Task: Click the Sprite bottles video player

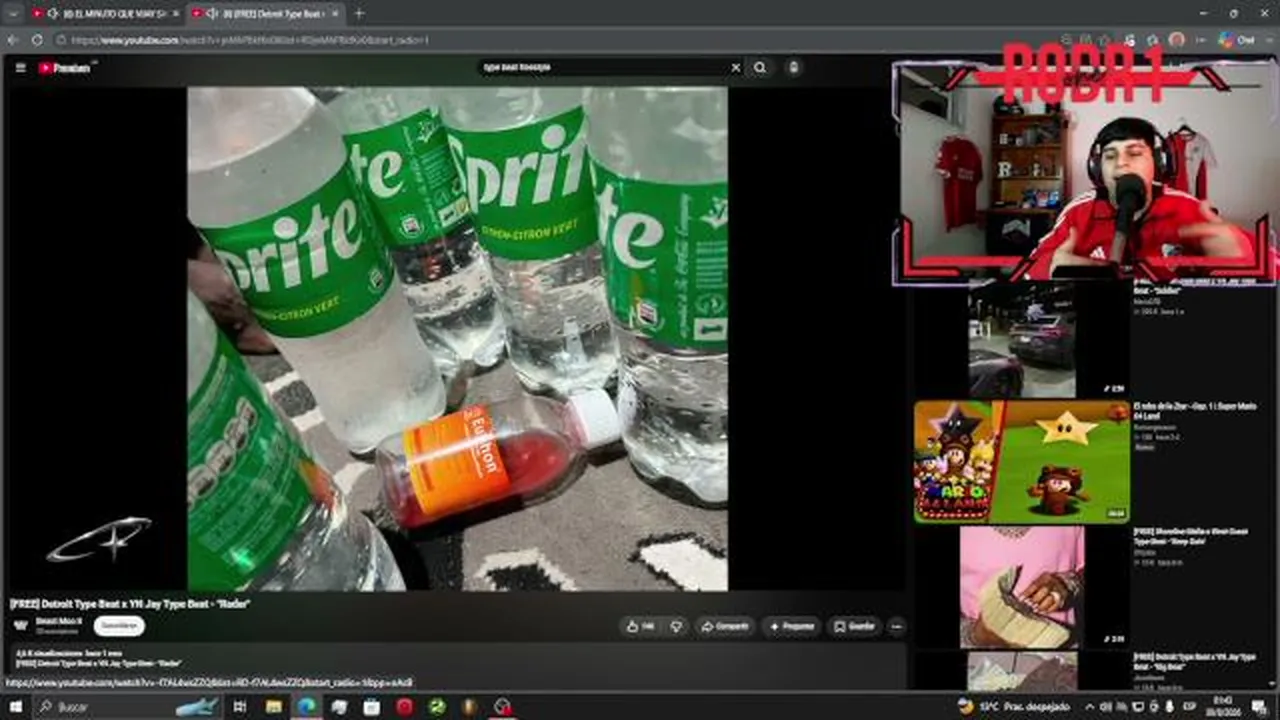Action: (x=457, y=338)
